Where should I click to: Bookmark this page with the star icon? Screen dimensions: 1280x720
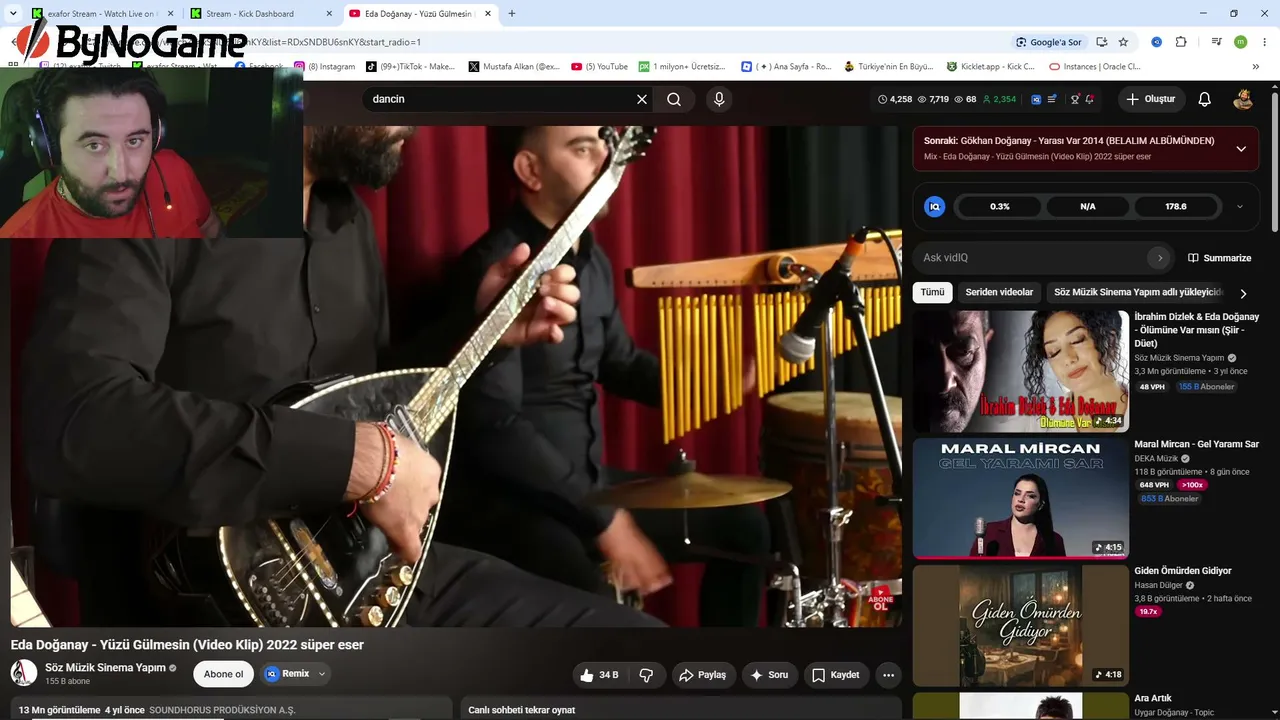click(x=1123, y=42)
